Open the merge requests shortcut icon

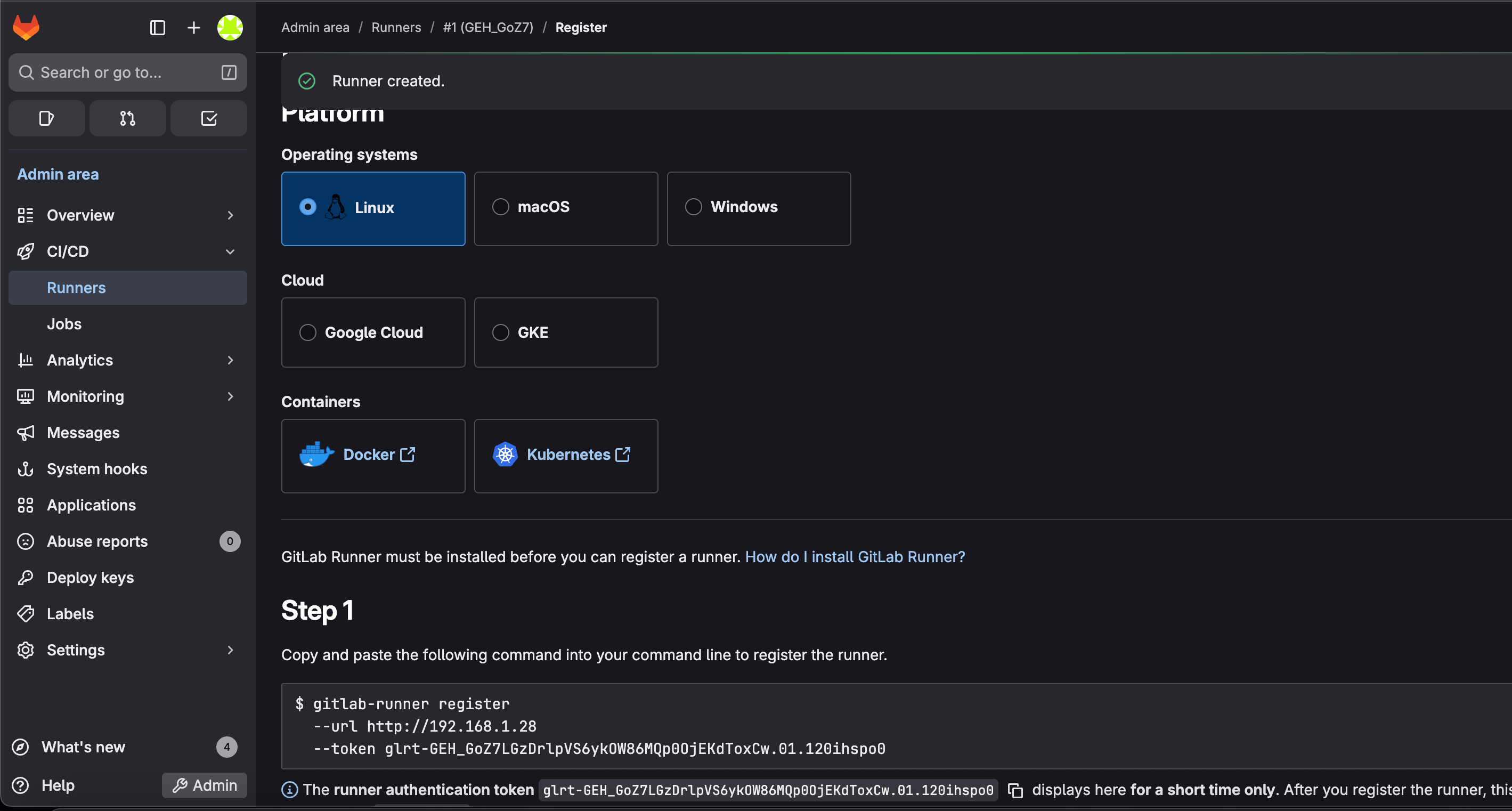[x=127, y=119]
